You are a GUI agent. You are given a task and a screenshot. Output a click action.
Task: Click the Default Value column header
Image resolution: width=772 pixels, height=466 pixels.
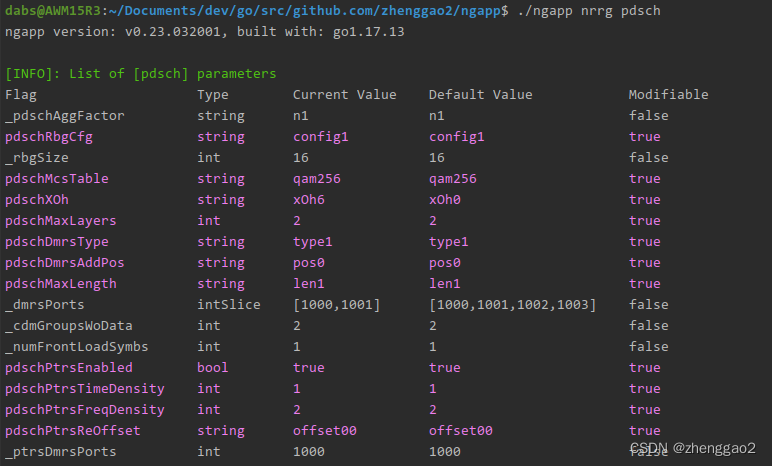click(481, 95)
